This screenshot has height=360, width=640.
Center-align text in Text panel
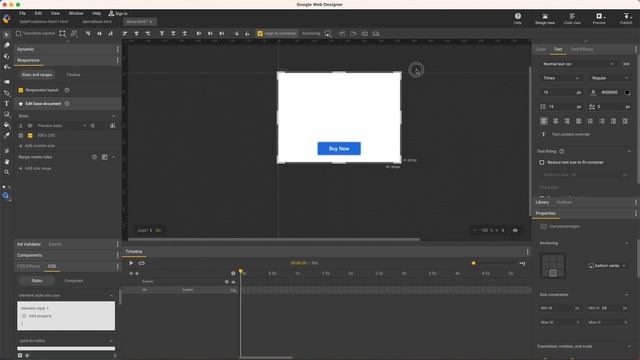click(x=556, y=121)
